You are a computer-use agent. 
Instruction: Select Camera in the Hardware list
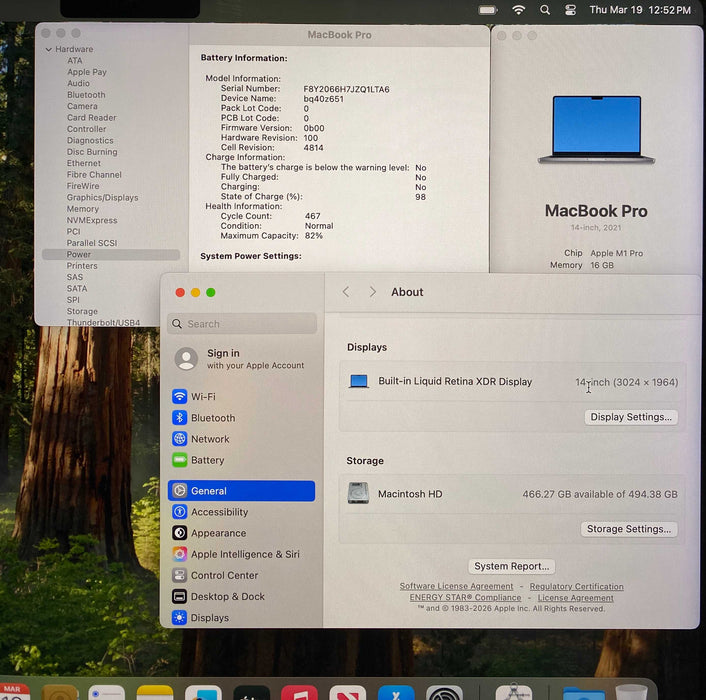[82, 106]
